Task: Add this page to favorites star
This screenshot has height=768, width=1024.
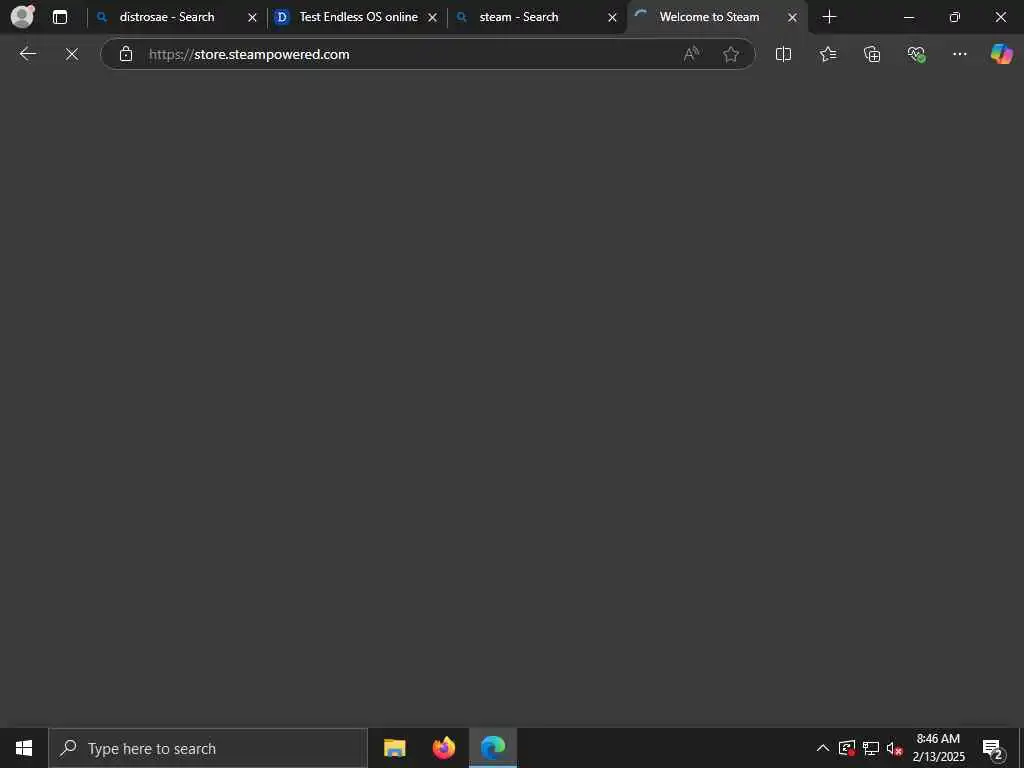Action: [x=731, y=54]
